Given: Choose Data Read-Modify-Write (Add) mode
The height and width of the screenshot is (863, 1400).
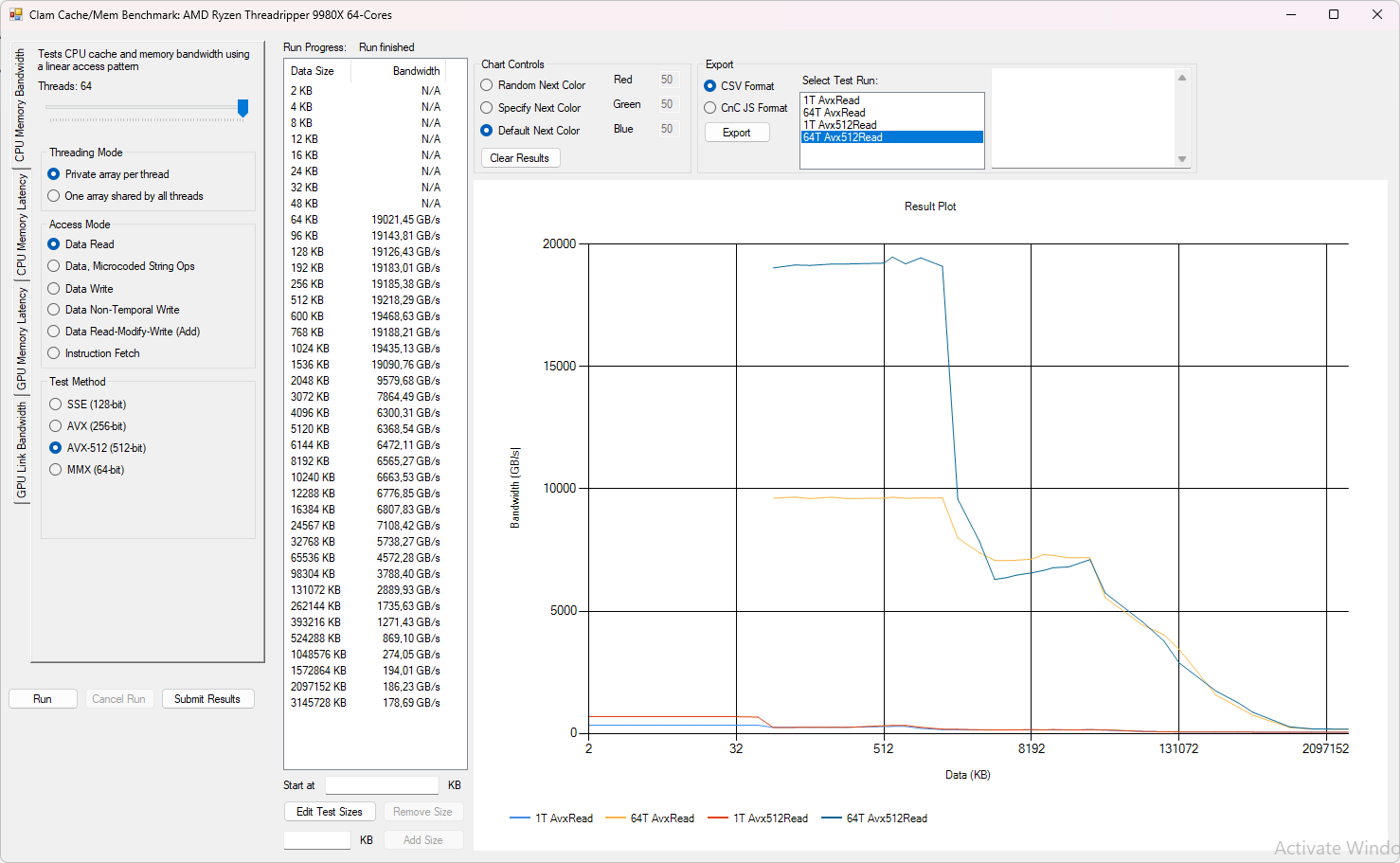Looking at the screenshot, I should tap(124, 332).
